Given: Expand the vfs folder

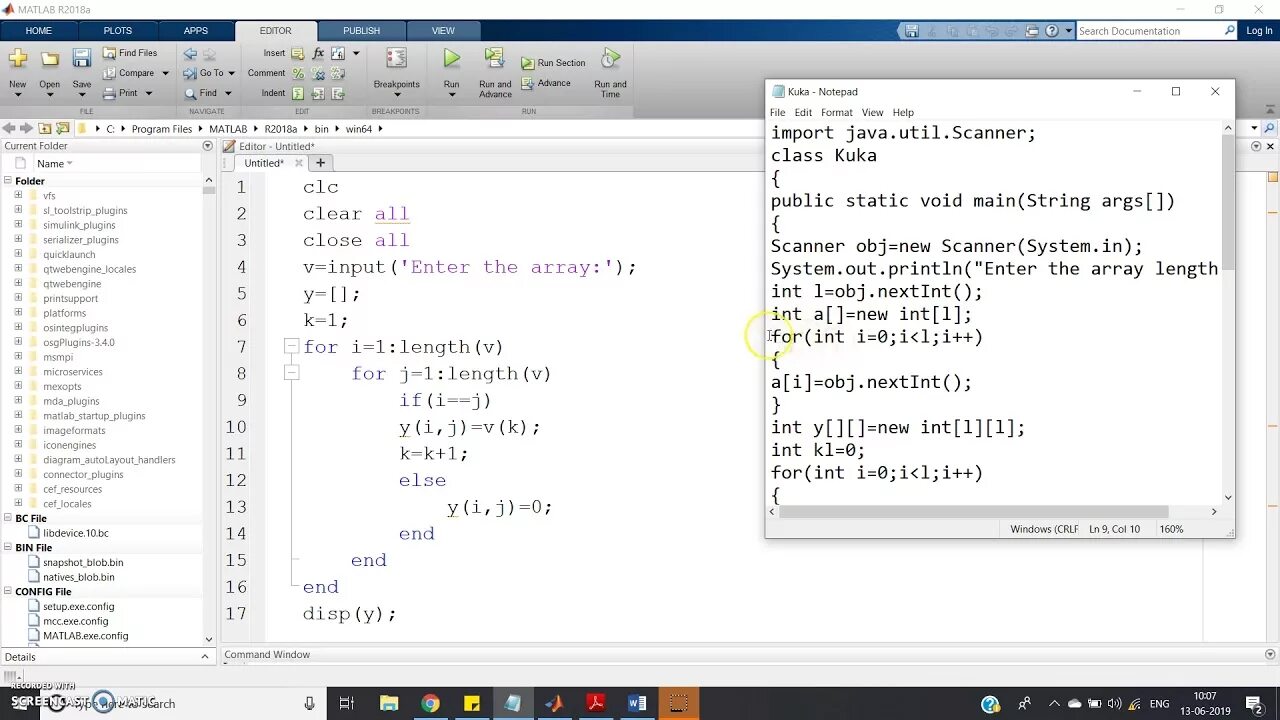Looking at the screenshot, I should pos(18,196).
